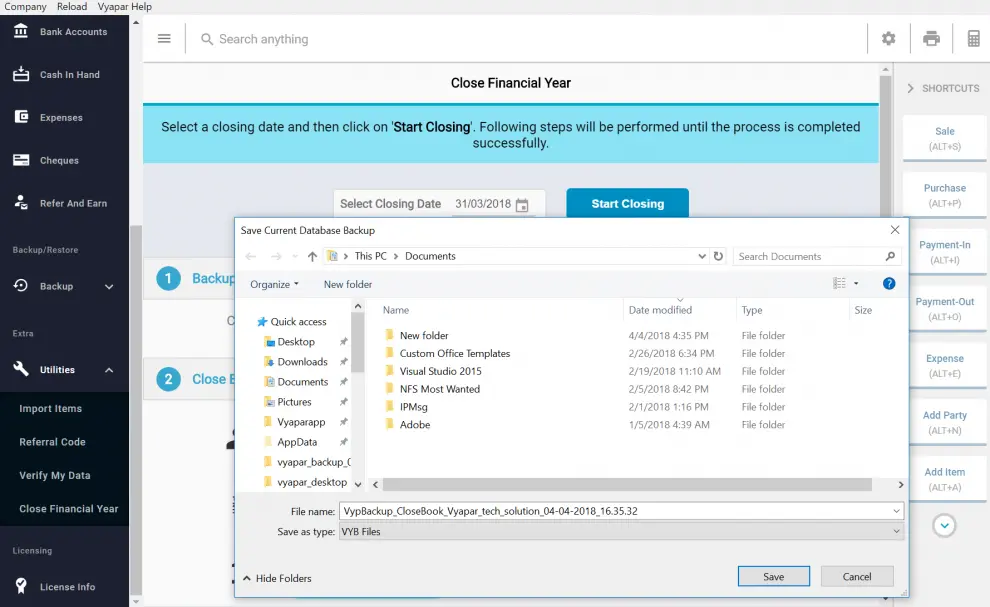
Task: Open the Save as type dropdown
Action: click(x=621, y=532)
